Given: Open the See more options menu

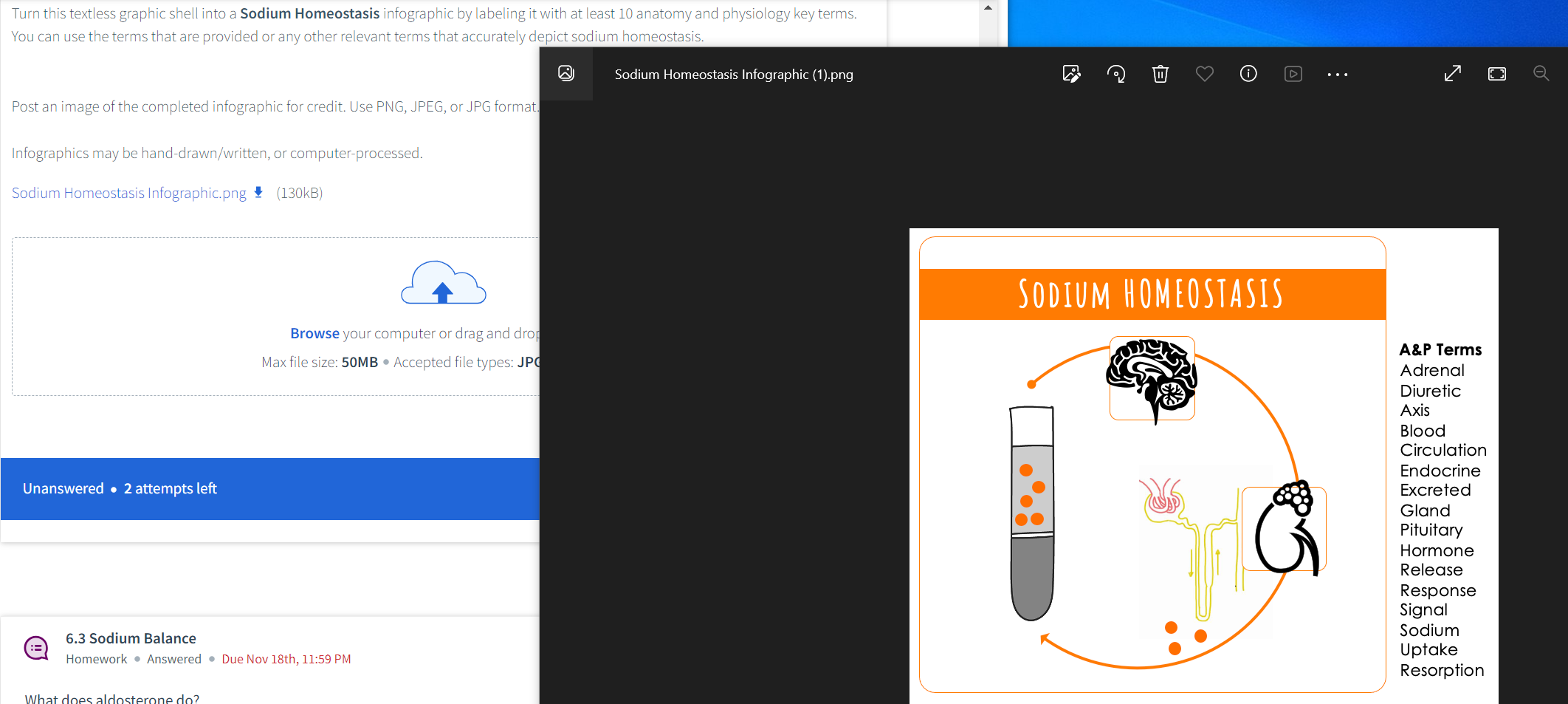Looking at the screenshot, I should click(1338, 74).
